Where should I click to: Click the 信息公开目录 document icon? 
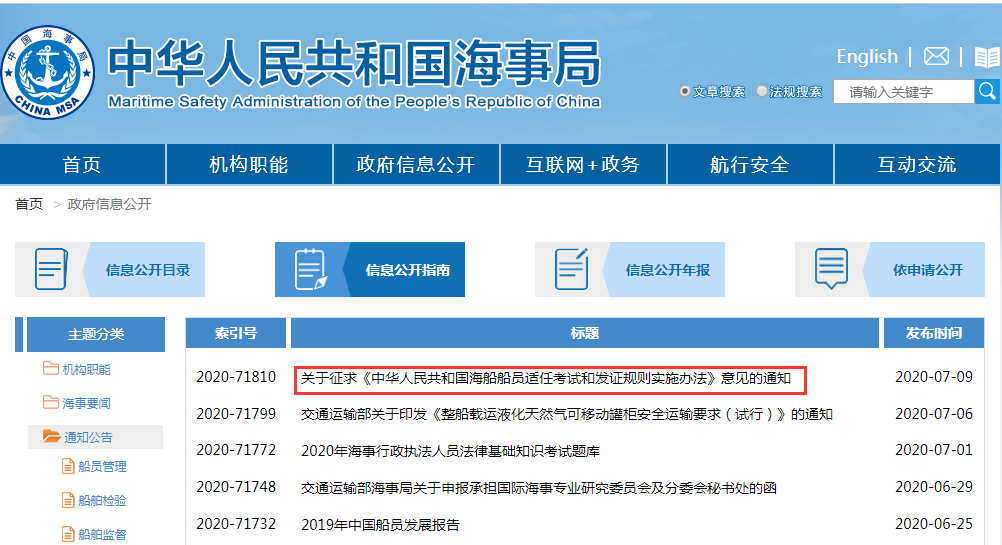pos(50,269)
